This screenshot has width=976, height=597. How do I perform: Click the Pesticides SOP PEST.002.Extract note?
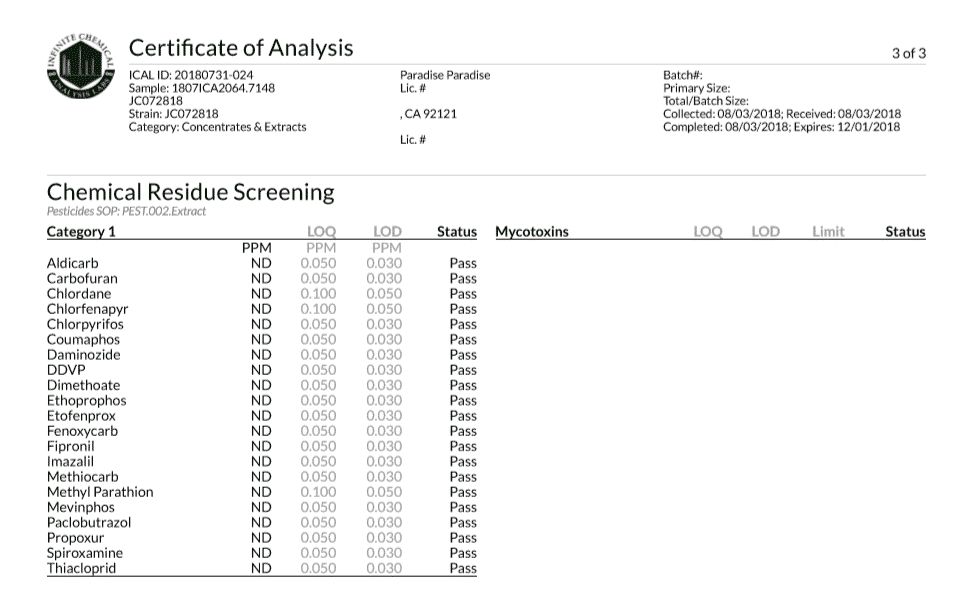point(126,211)
